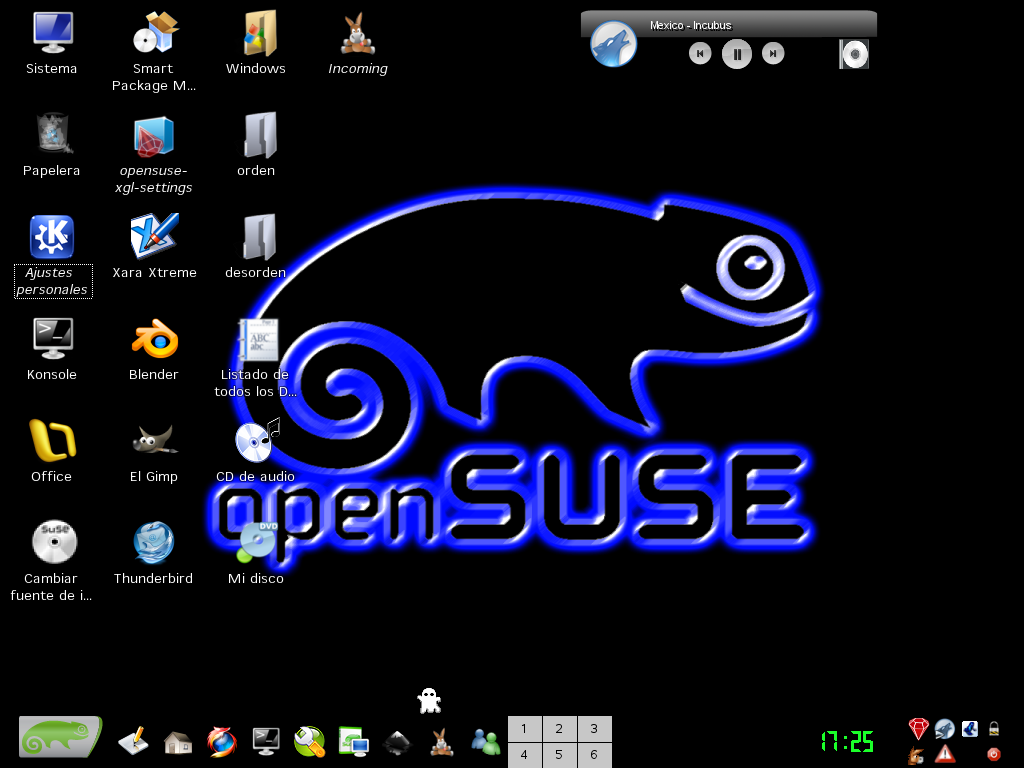
Task: Open the Amarok wolf tray icon
Action: (944, 728)
